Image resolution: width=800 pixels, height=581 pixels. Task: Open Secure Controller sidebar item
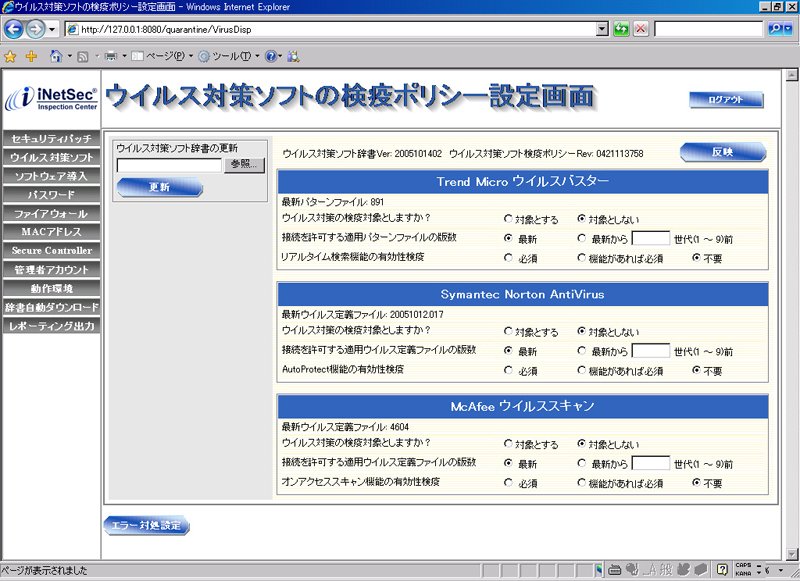[x=51, y=251]
